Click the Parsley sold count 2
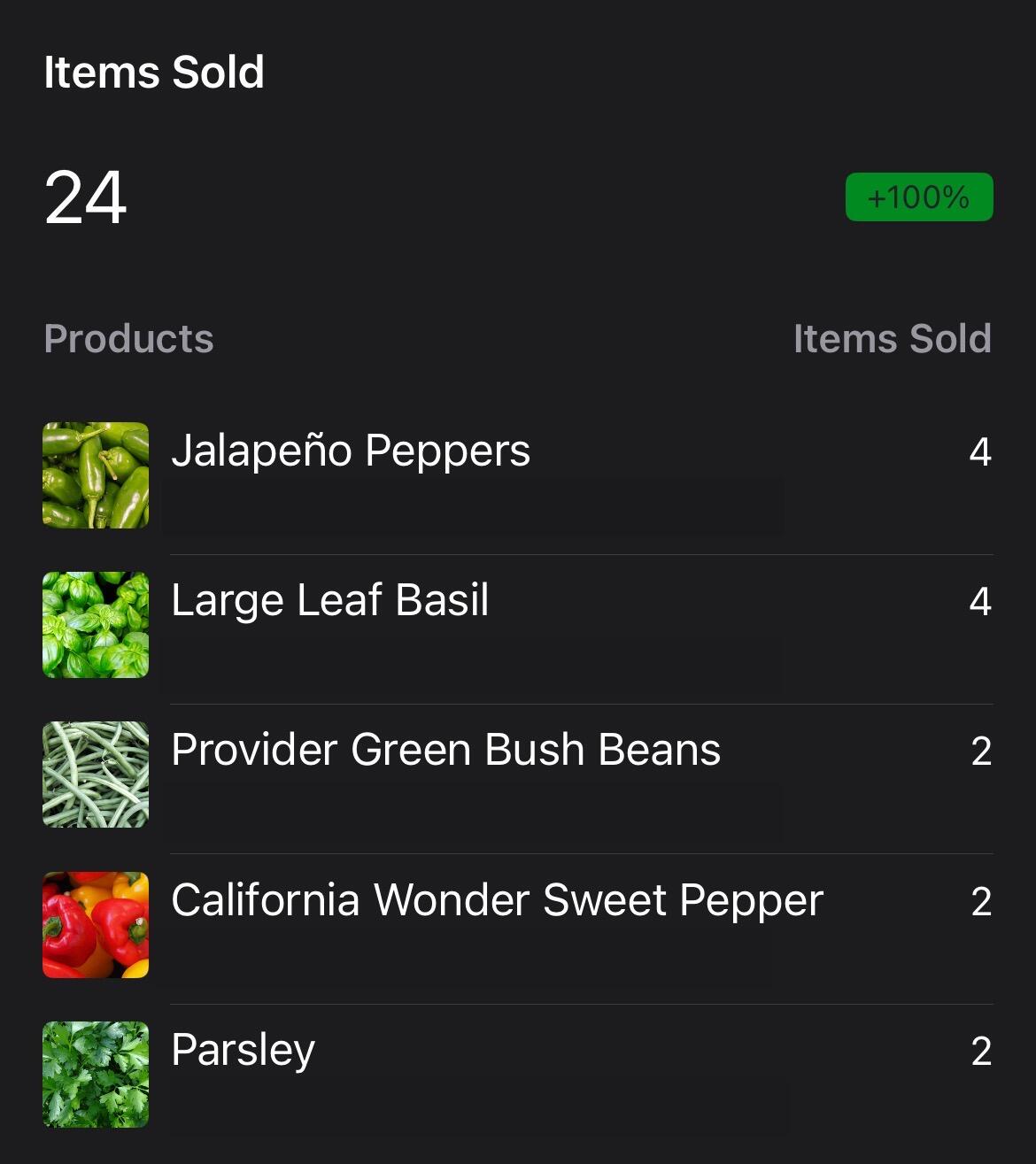 [981, 1052]
